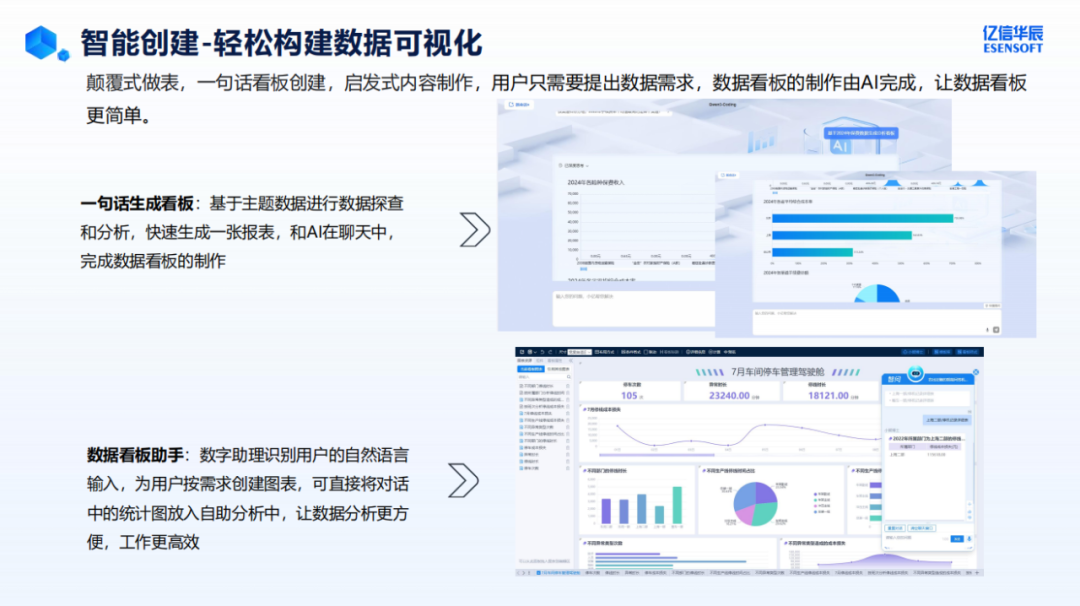The image size is (1080, 606).
Task: Click the blue user message bubble beside the AI graphic
Action: 861,133
